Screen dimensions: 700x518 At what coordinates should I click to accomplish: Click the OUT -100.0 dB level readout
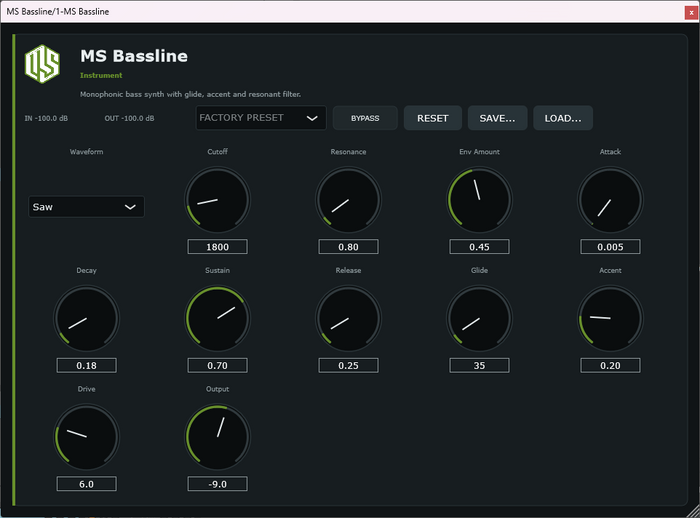pyautogui.click(x=129, y=118)
